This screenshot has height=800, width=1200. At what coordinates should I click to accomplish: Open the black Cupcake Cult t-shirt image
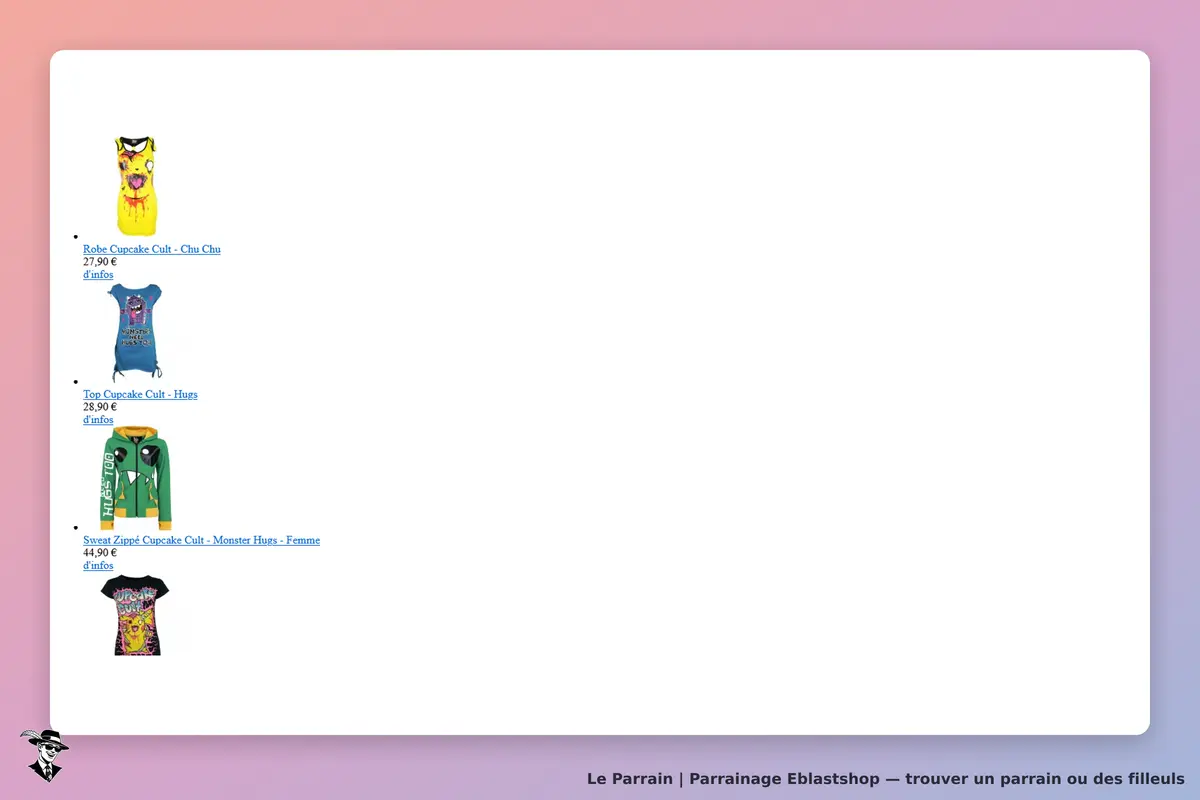(135, 616)
